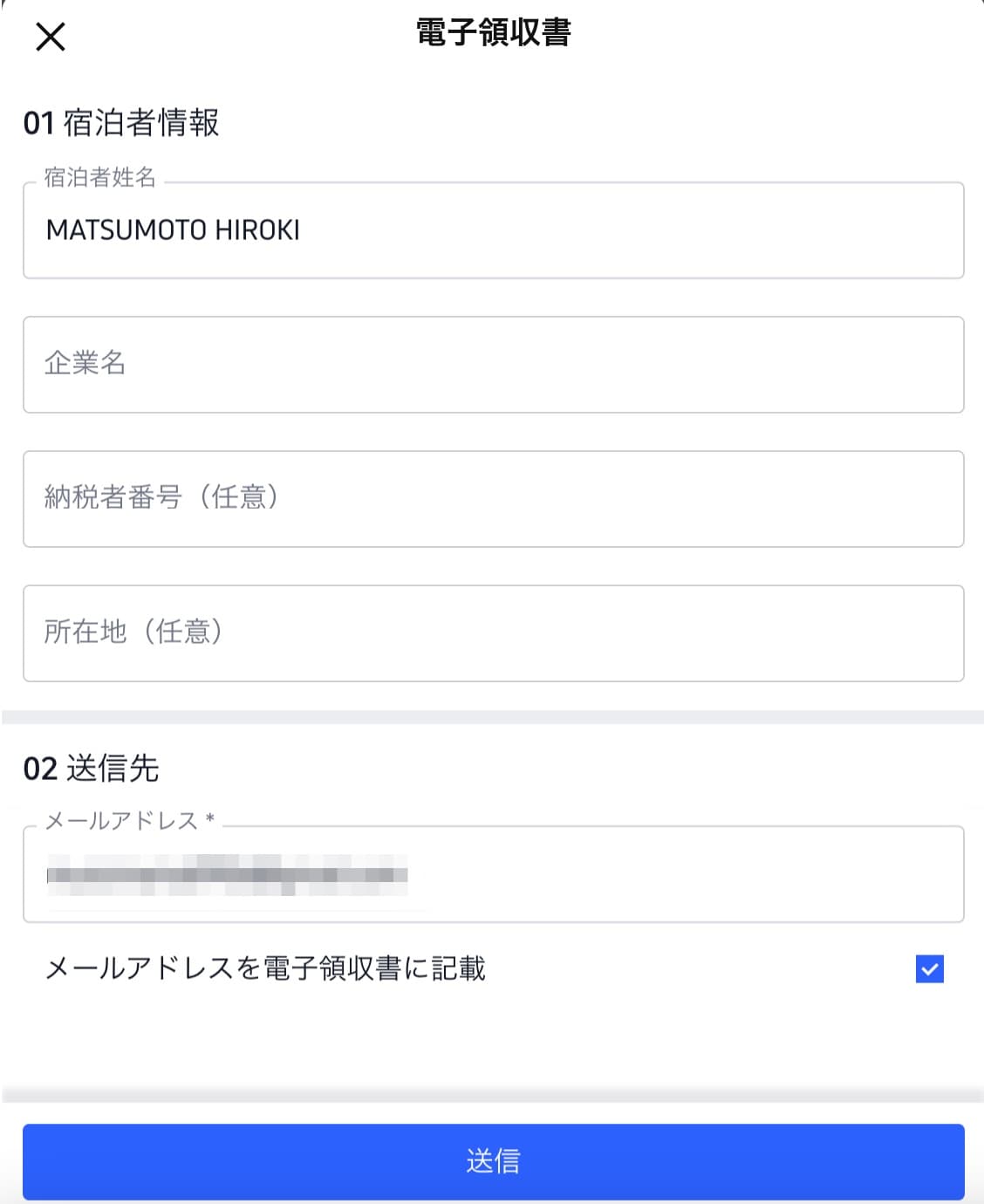Click the gray divider between sections
Screen dimensions: 984x1204
click(x=492, y=717)
